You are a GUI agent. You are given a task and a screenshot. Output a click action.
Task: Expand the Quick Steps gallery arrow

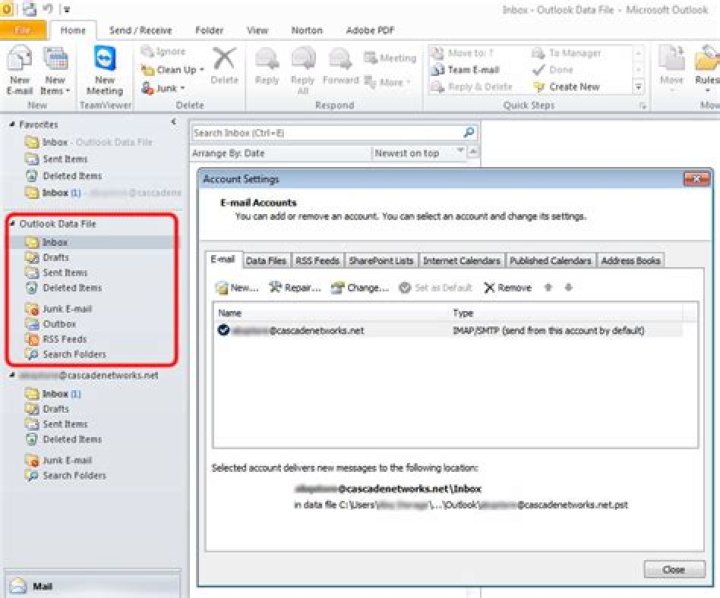tap(638, 86)
